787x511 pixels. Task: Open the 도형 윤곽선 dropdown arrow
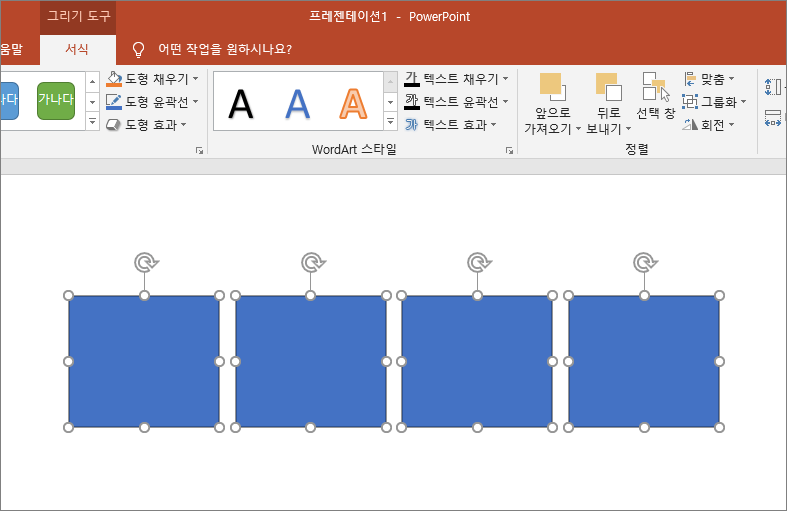click(x=196, y=101)
